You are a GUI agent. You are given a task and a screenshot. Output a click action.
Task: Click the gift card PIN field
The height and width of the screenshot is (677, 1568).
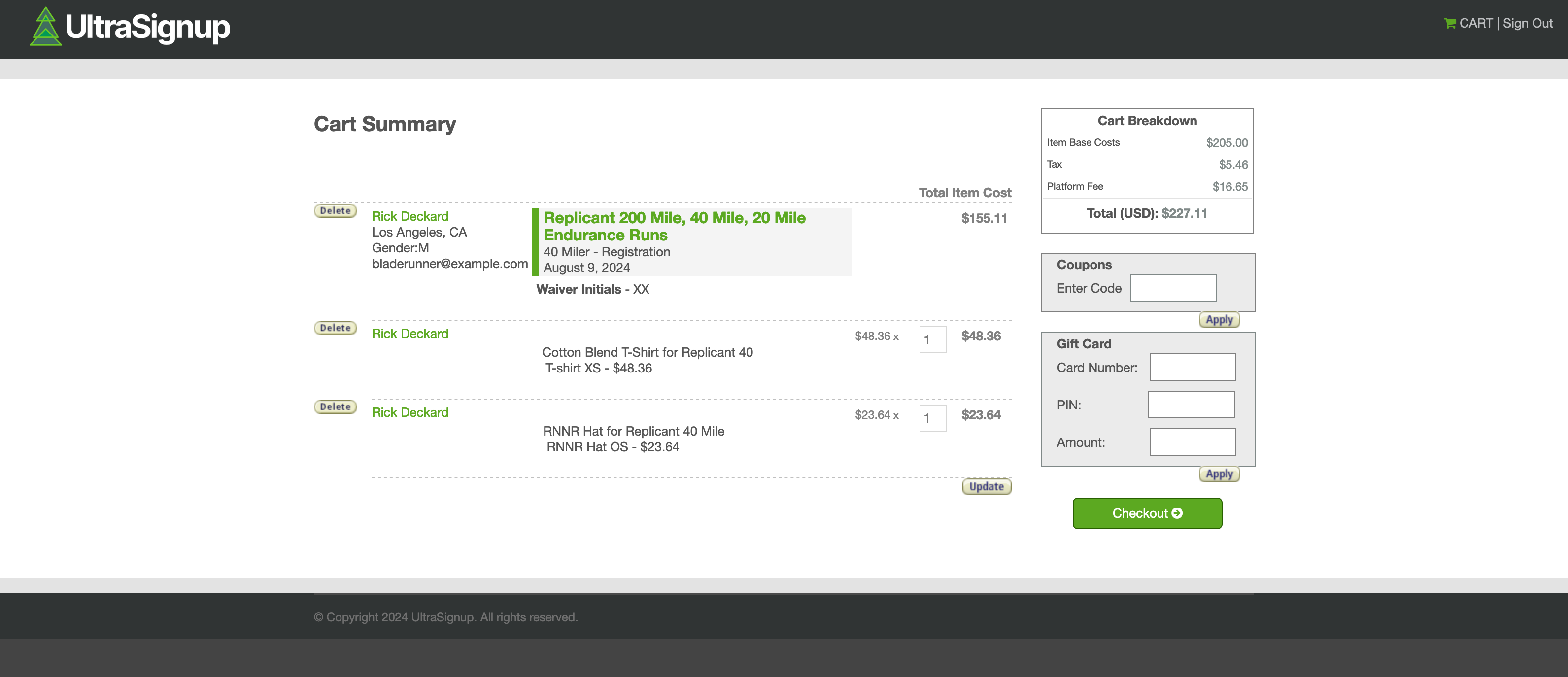click(1191, 405)
